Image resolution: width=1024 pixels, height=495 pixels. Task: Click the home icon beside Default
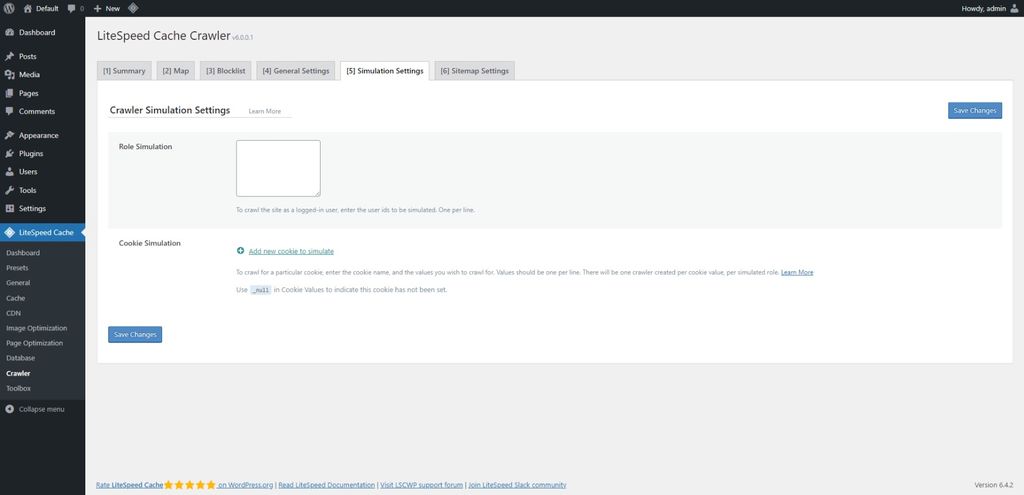click(27, 8)
